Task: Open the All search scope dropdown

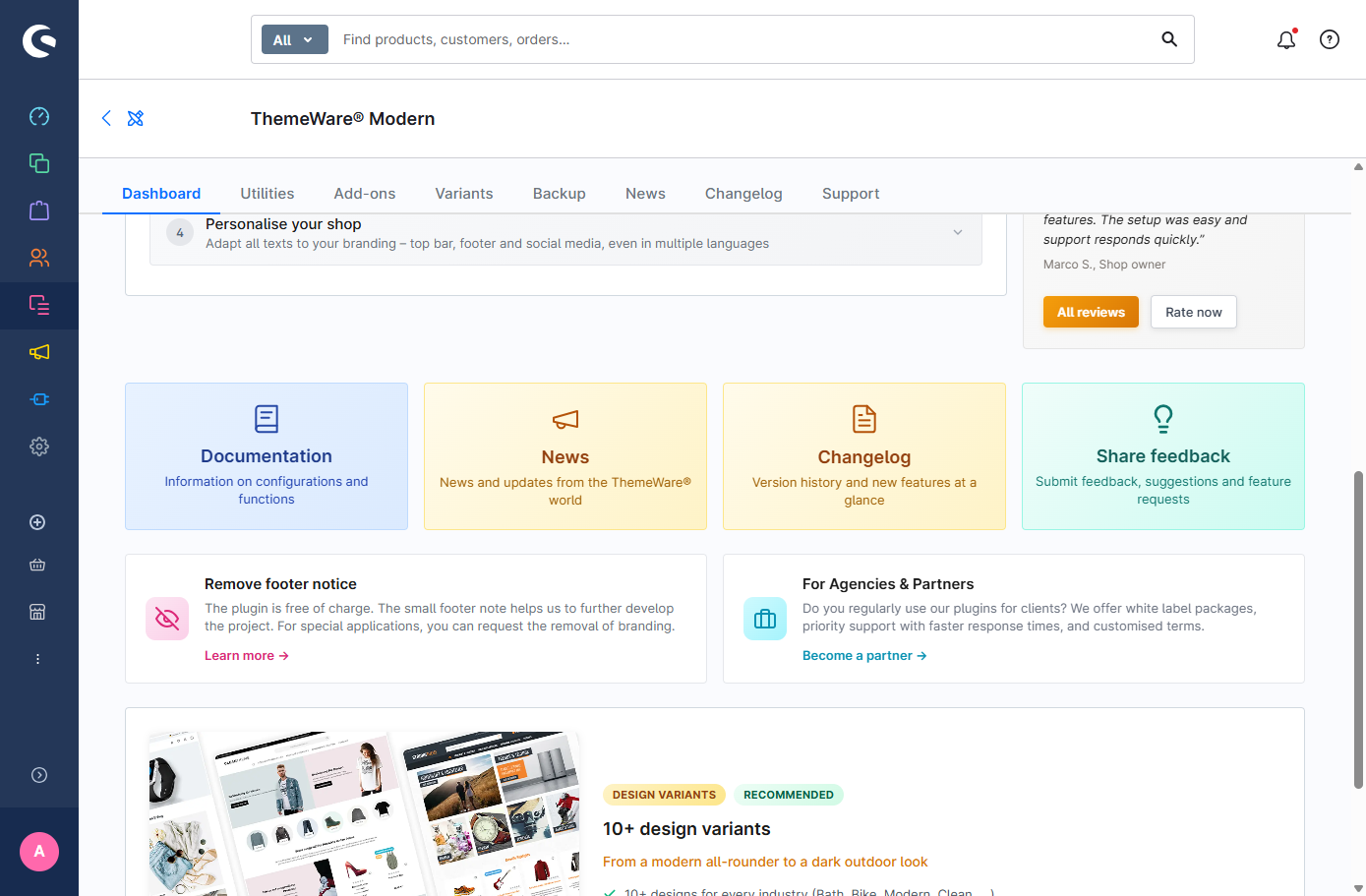Action: 295,39
